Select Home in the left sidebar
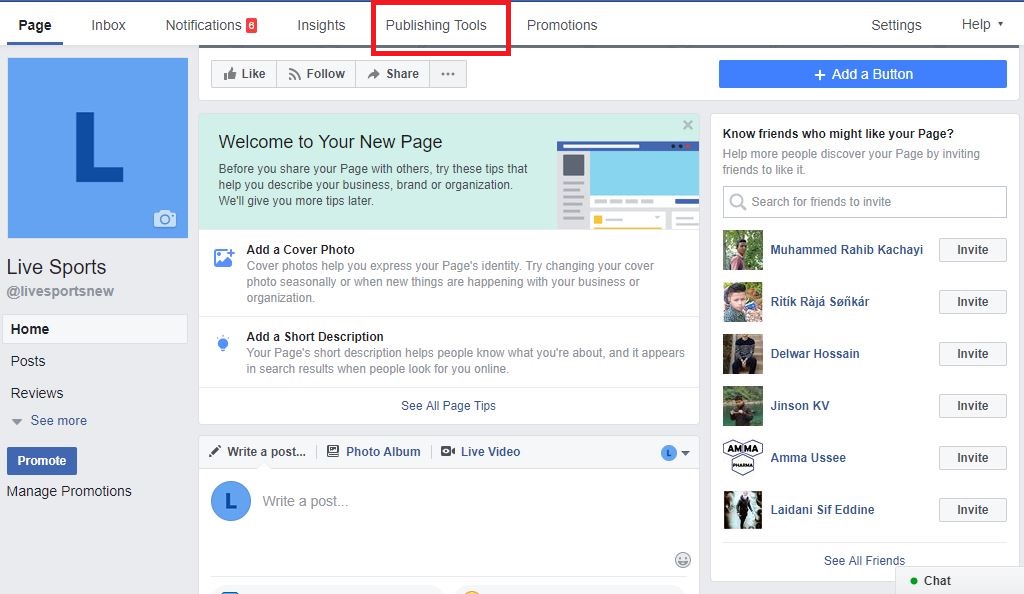Screen dimensions: 1024x594 click(95, 329)
